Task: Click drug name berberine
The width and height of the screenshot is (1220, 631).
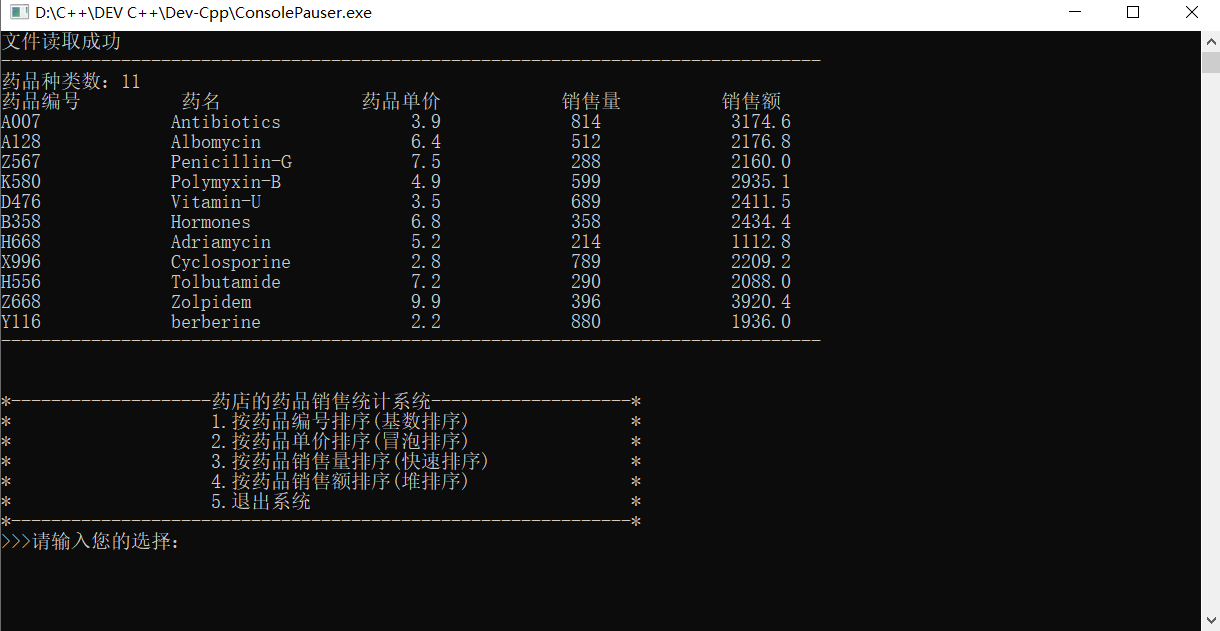Action: (216, 322)
